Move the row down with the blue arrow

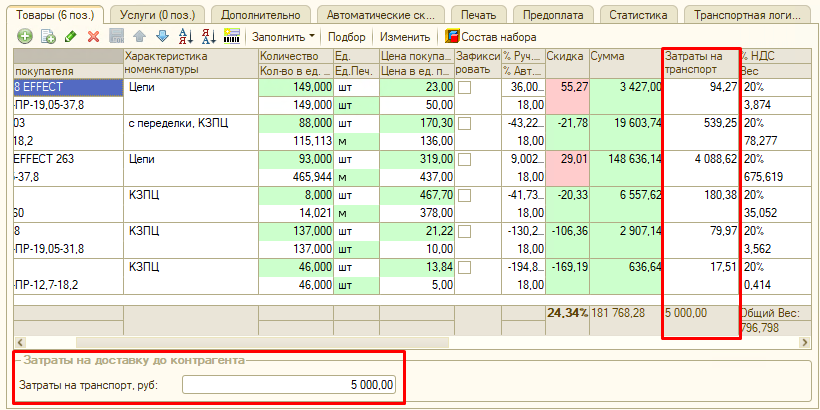point(162,37)
